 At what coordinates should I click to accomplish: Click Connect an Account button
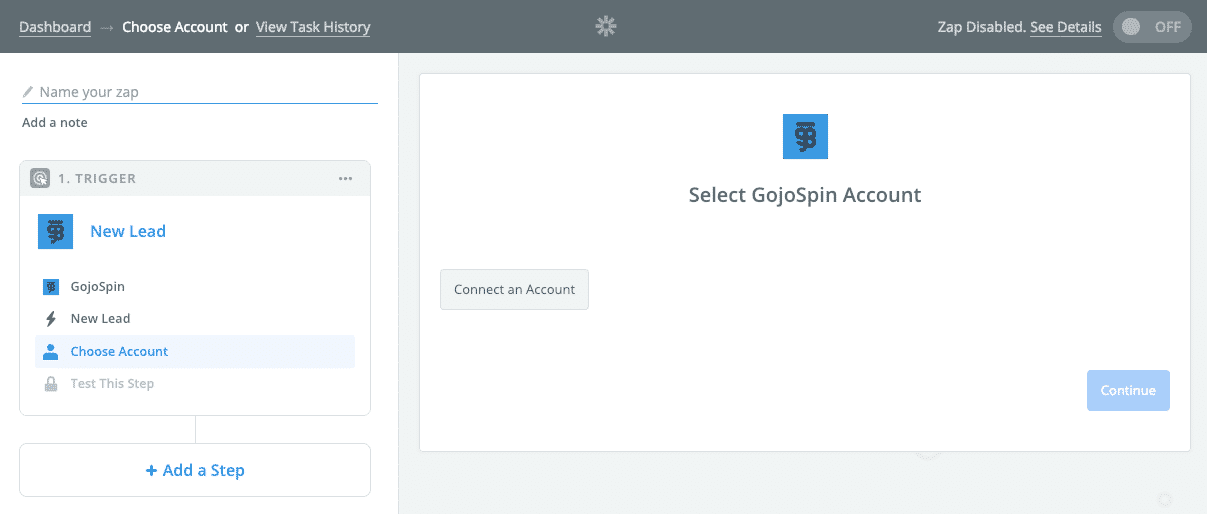click(x=514, y=289)
